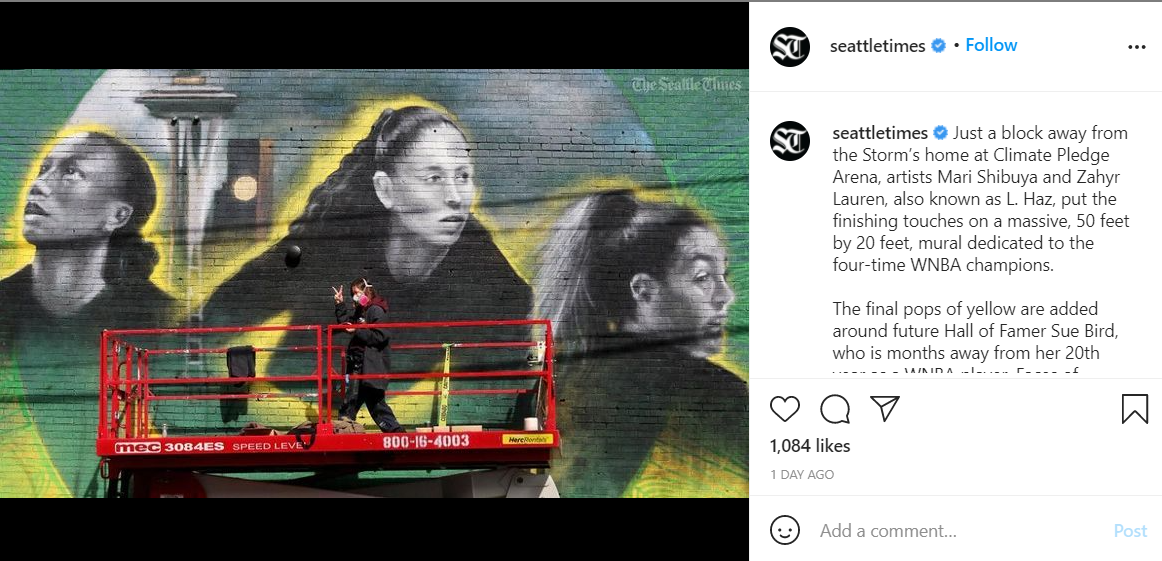Save the post with the bookmark icon
Screen dimensions: 1162x561
click(x=1135, y=409)
